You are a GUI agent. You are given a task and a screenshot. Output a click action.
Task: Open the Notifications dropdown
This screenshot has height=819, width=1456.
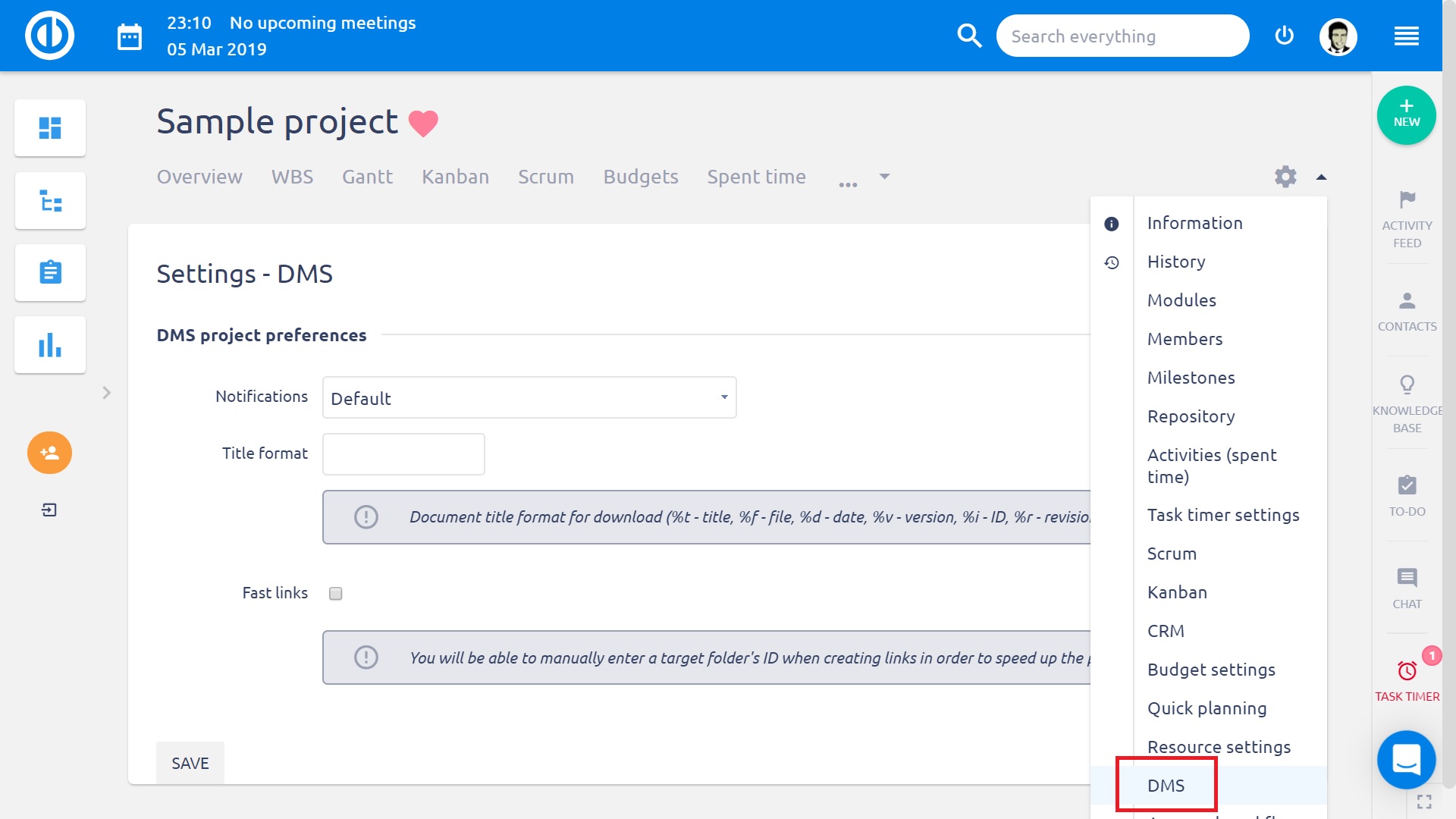[529, 397]
